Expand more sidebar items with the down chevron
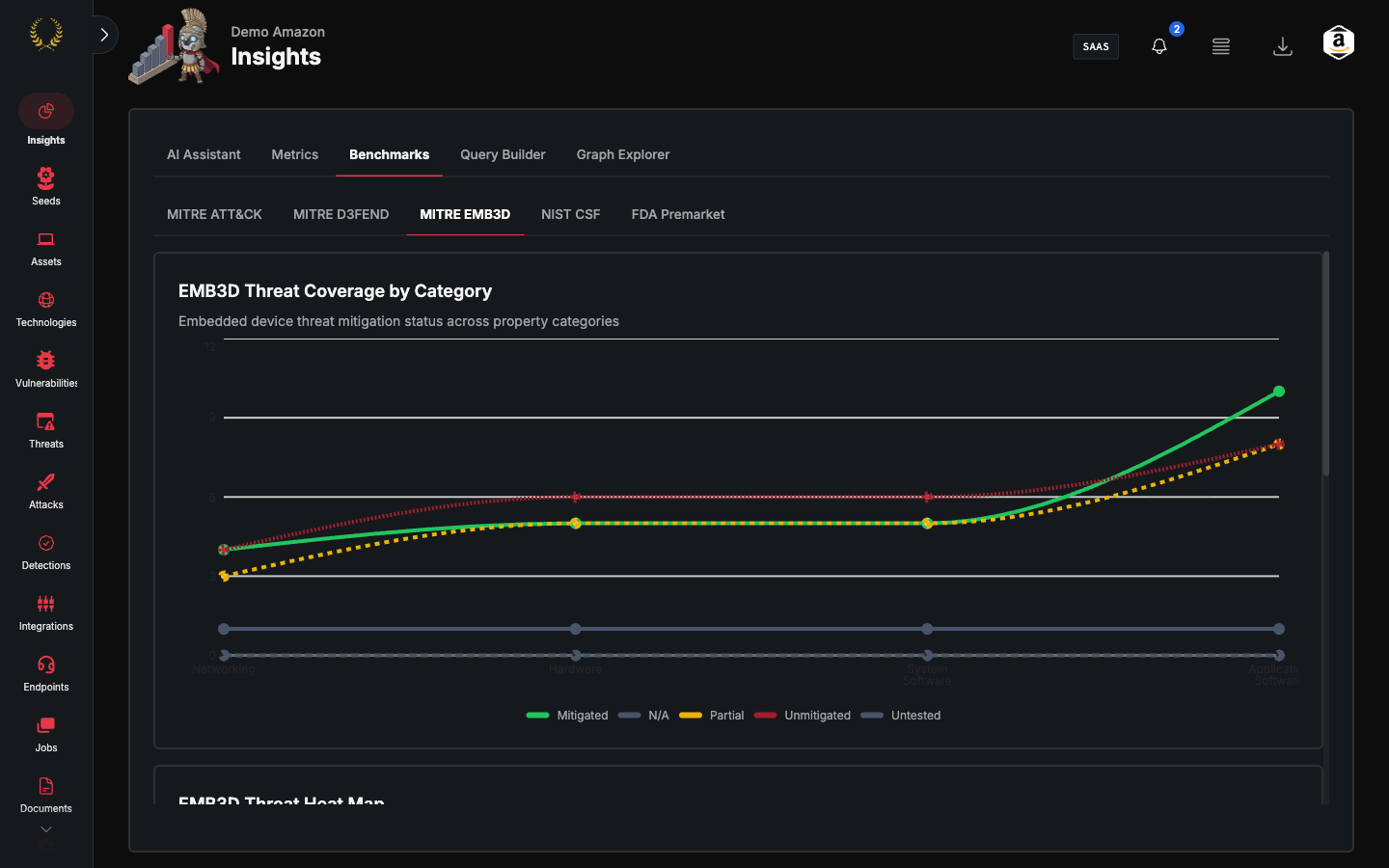This screenshot has height=868, width=1389. point(45,829)
